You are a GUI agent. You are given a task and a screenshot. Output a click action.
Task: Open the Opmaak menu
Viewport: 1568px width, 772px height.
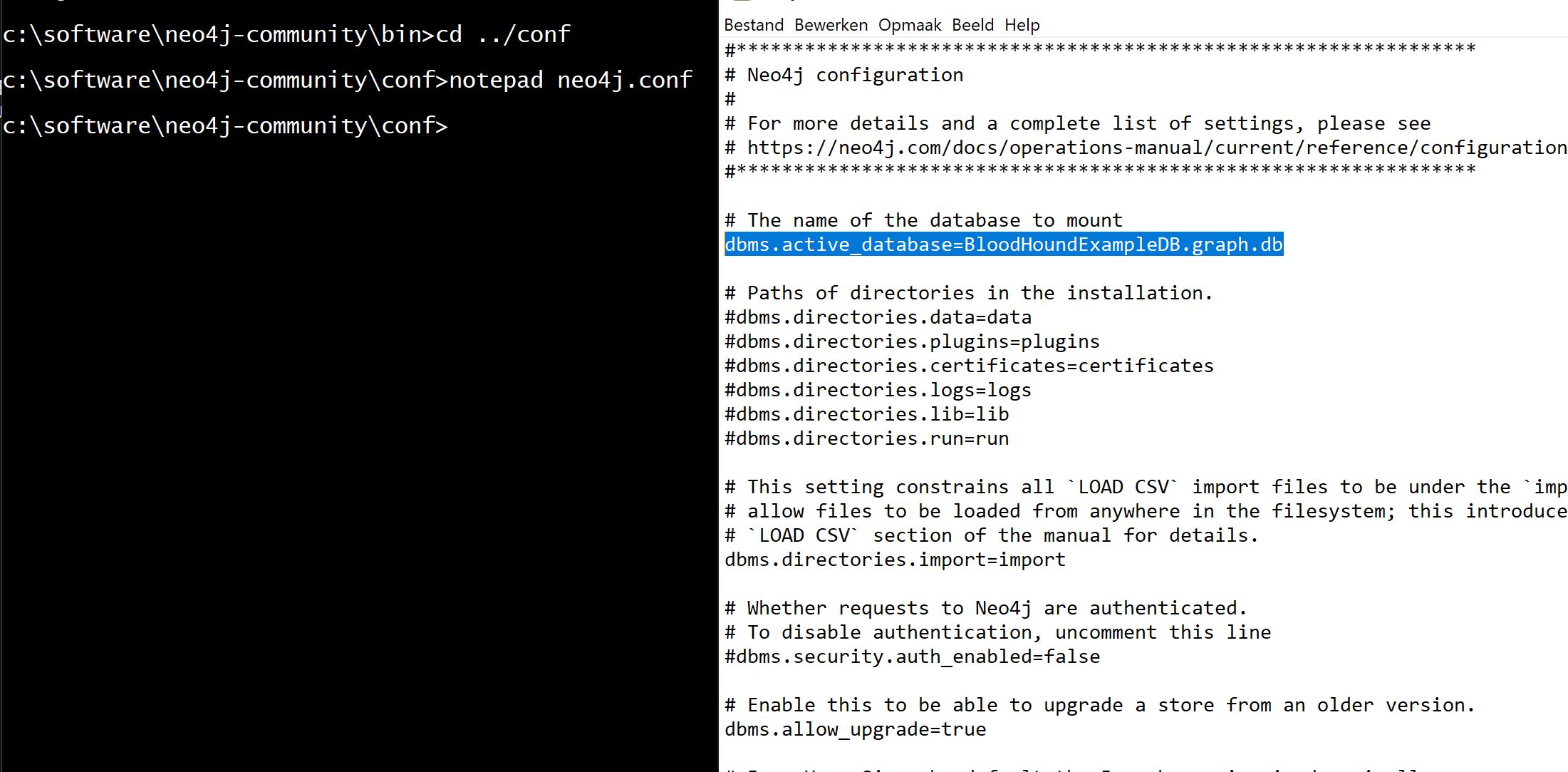coord(910,25)
